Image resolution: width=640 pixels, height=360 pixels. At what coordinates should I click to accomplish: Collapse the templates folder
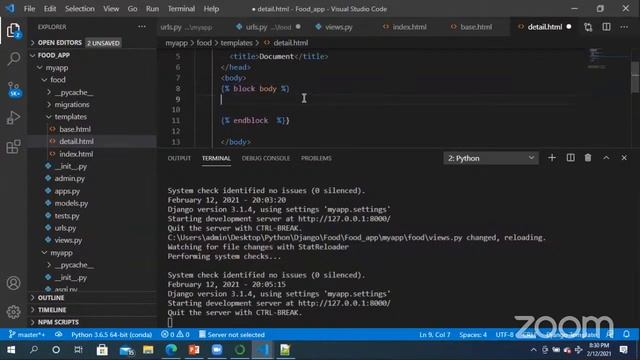point(70,117)
